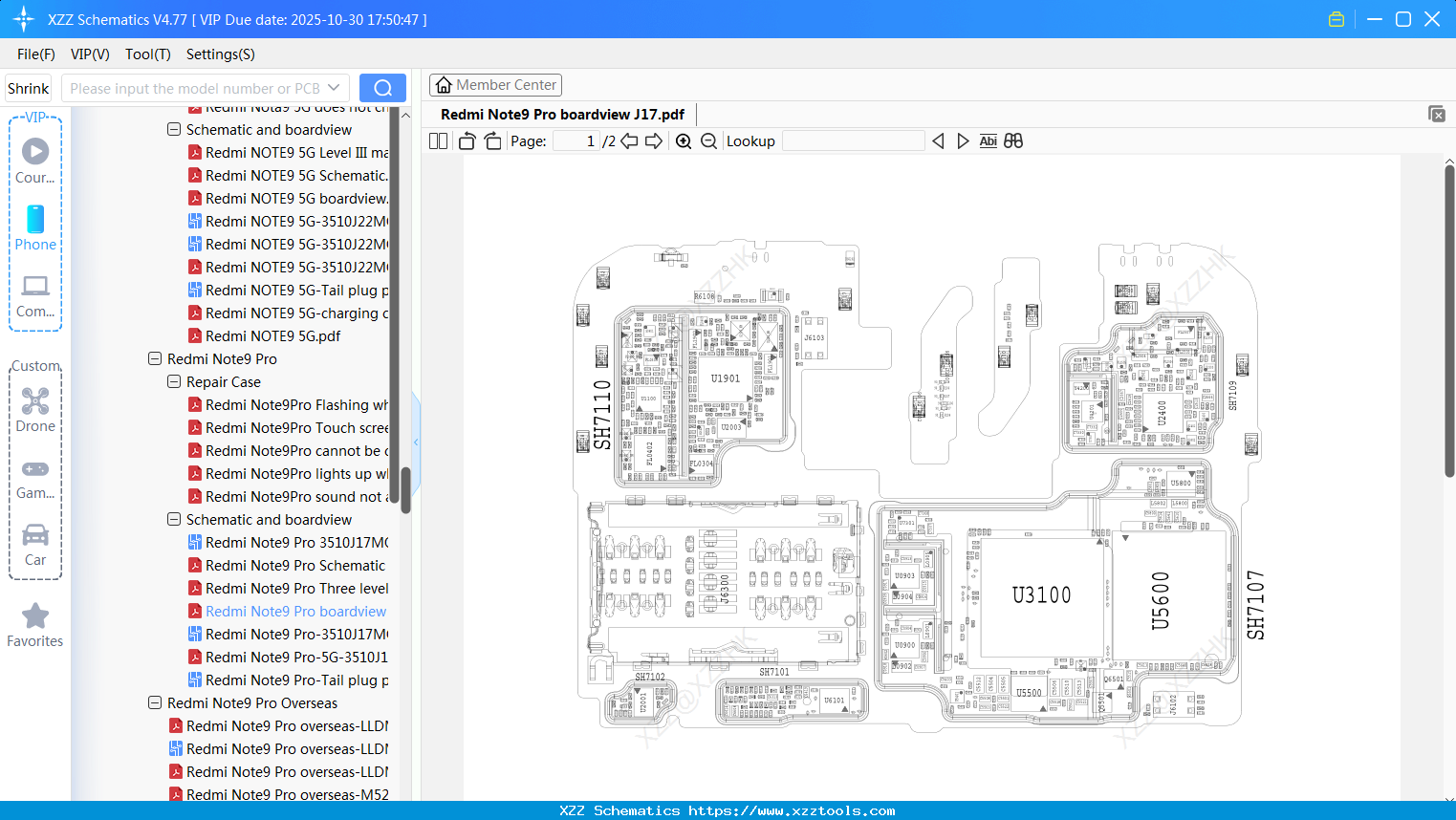This screenshot has width=1456, height=820.
Task: Open Redmi Note9Pro lights up repair case
Action: click(288, 474)
